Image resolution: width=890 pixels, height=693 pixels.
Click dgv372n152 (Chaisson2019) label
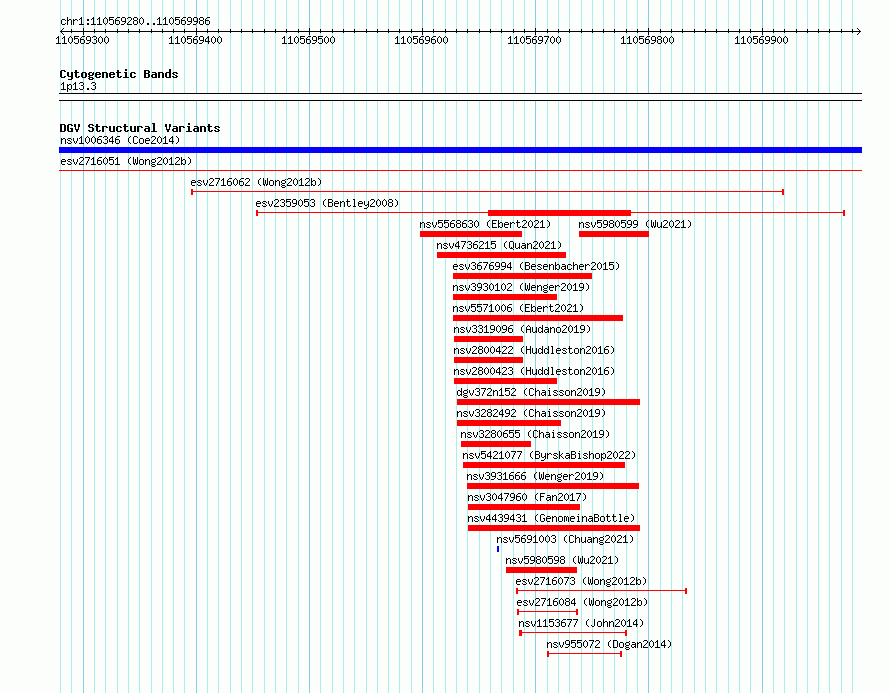coord(531,392)
